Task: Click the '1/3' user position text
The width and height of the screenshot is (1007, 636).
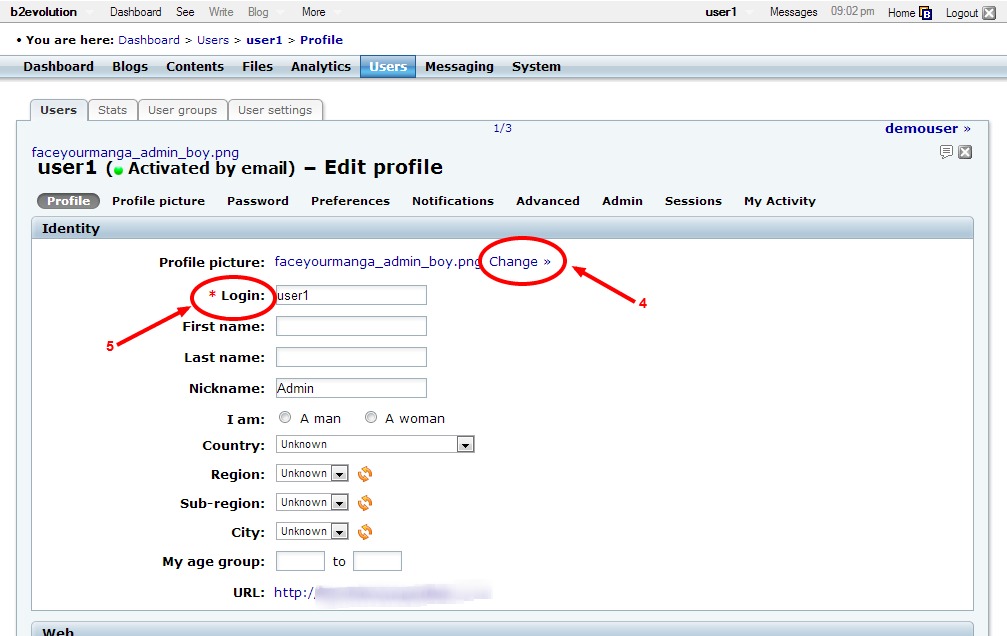Action: (502, 128)
